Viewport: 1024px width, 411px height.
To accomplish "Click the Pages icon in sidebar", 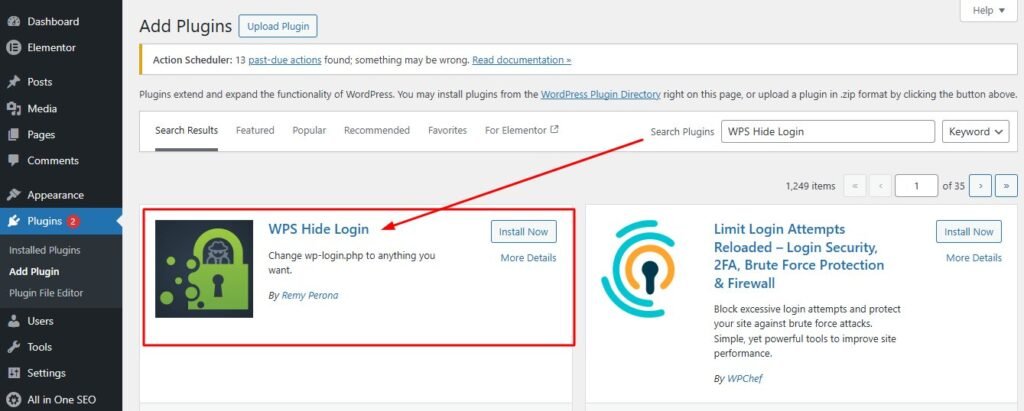I will tap(13, 135).
